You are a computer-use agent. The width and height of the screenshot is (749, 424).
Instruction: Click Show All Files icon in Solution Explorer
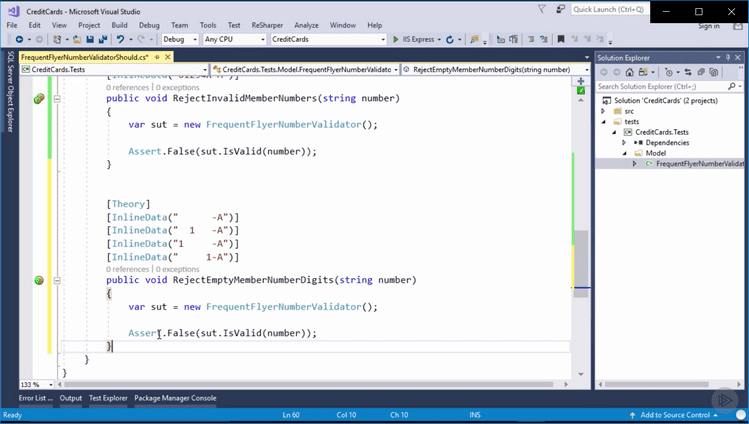coord(714,72)
